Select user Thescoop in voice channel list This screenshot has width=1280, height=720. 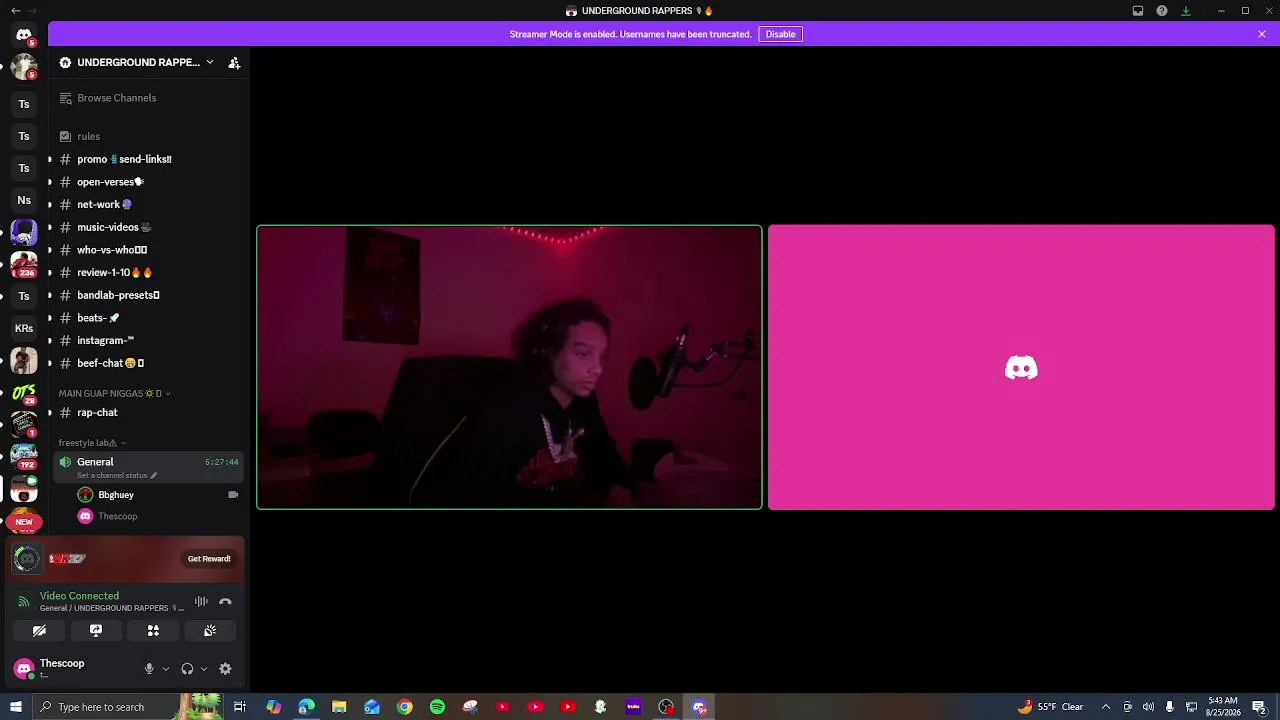pyautogui.click(x=160, y=516)
